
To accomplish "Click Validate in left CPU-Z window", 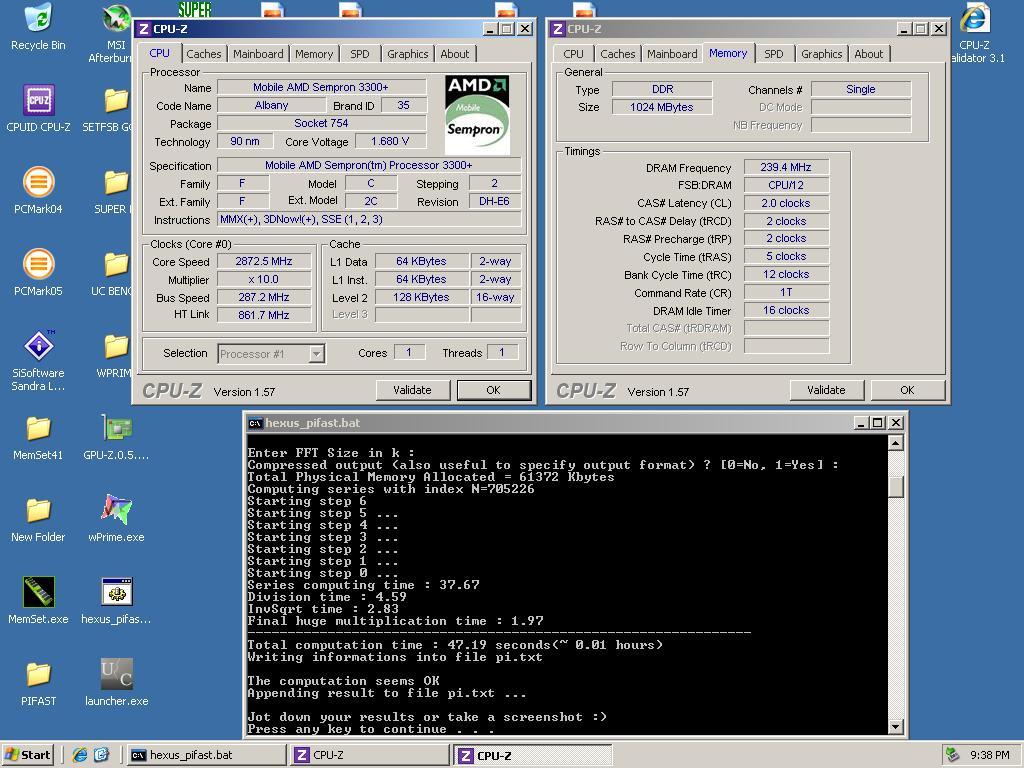I will click(x=413, y=390).
